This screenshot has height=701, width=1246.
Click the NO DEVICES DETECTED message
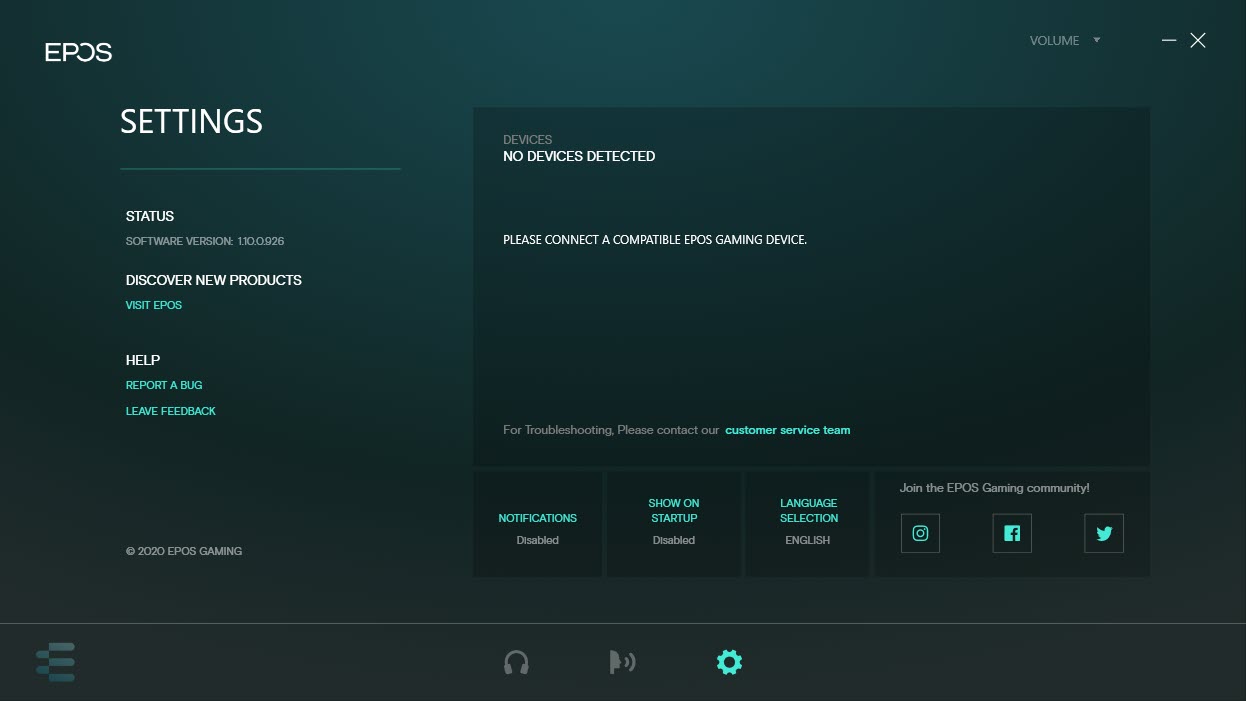[x=579, y=156]
